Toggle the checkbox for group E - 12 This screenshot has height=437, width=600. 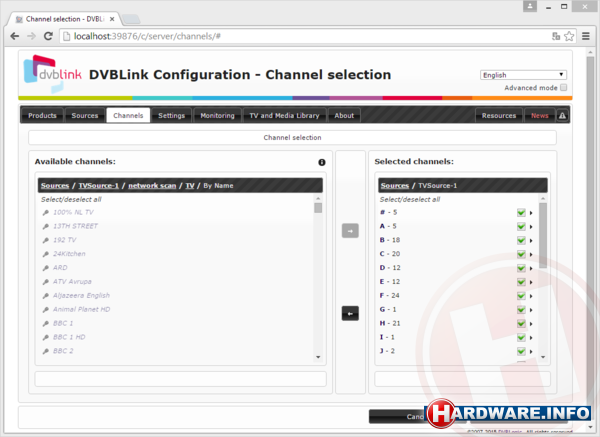[521, 282]
